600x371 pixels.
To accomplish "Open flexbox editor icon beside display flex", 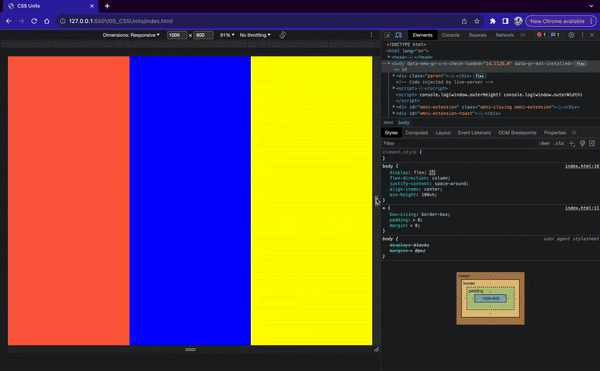I will click(432, 172).
